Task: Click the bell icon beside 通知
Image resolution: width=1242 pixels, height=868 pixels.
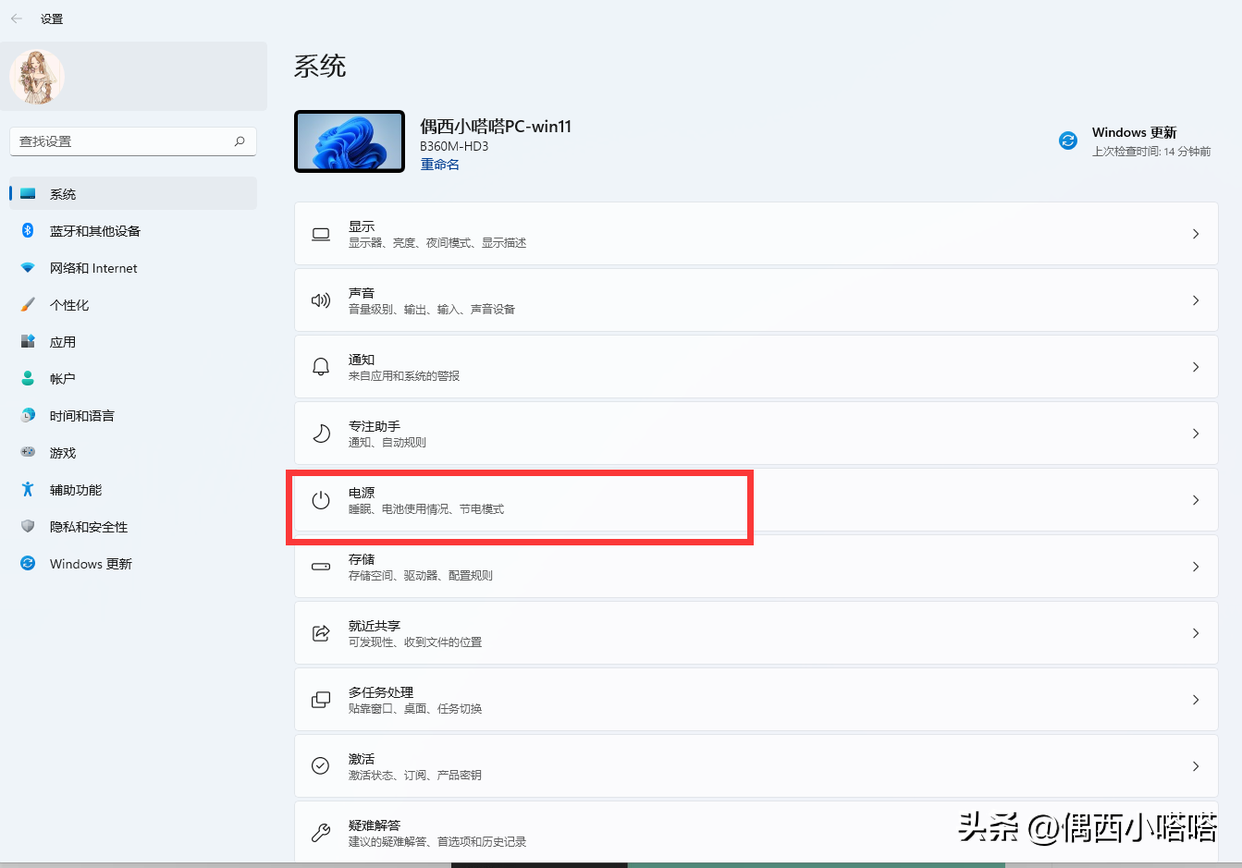Action: click(321, 367)
